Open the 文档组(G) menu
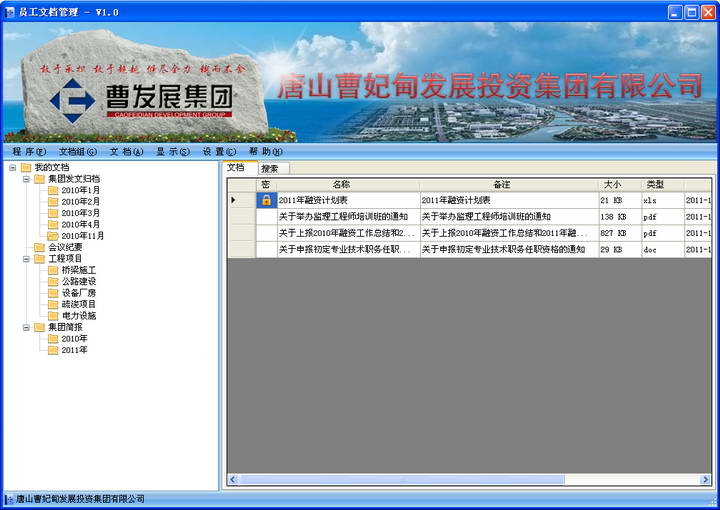 (x=77, y=152)
